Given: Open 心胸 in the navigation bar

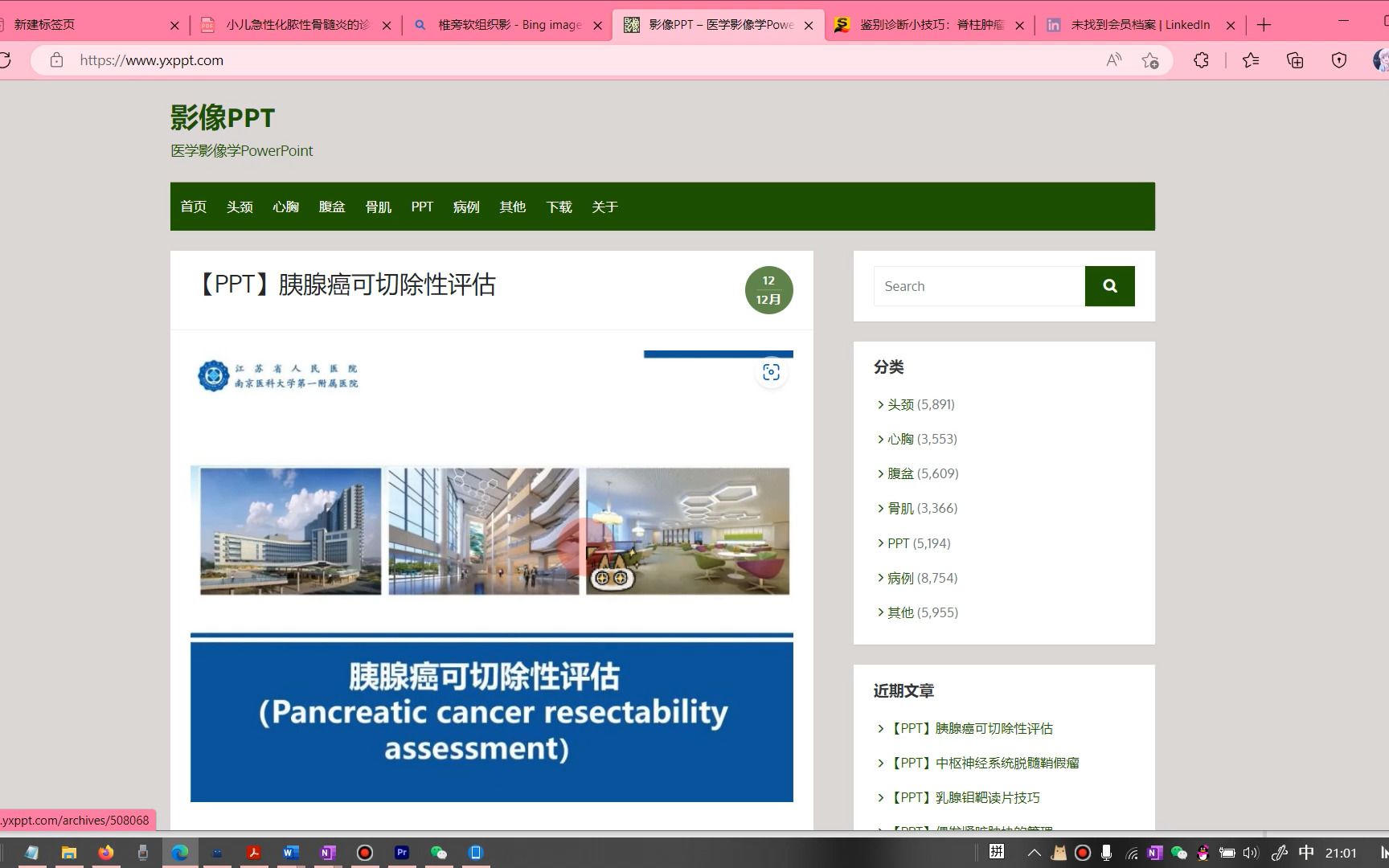Looking at the screenshot, I should click(285, 207).
